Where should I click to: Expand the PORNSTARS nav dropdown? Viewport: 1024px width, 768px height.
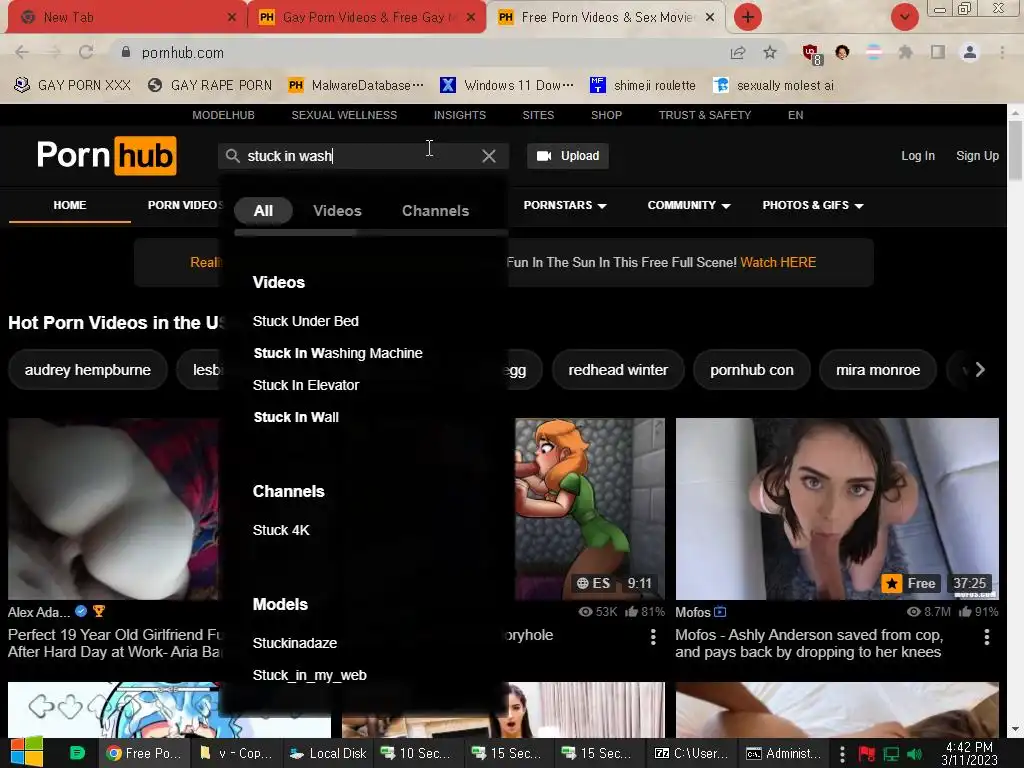(565, 205)
